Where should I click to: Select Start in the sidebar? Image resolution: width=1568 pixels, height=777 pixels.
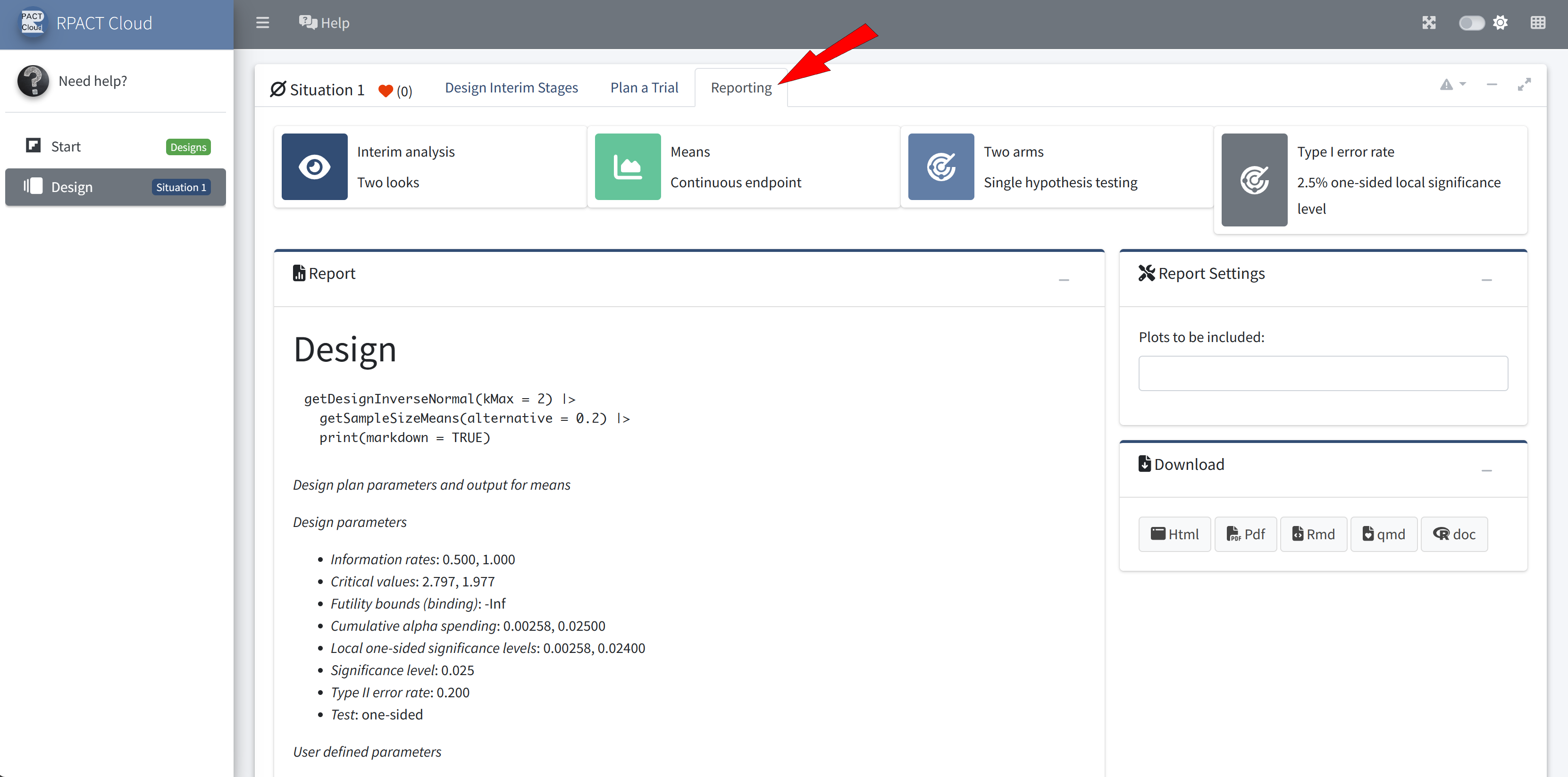coord(66,147)
